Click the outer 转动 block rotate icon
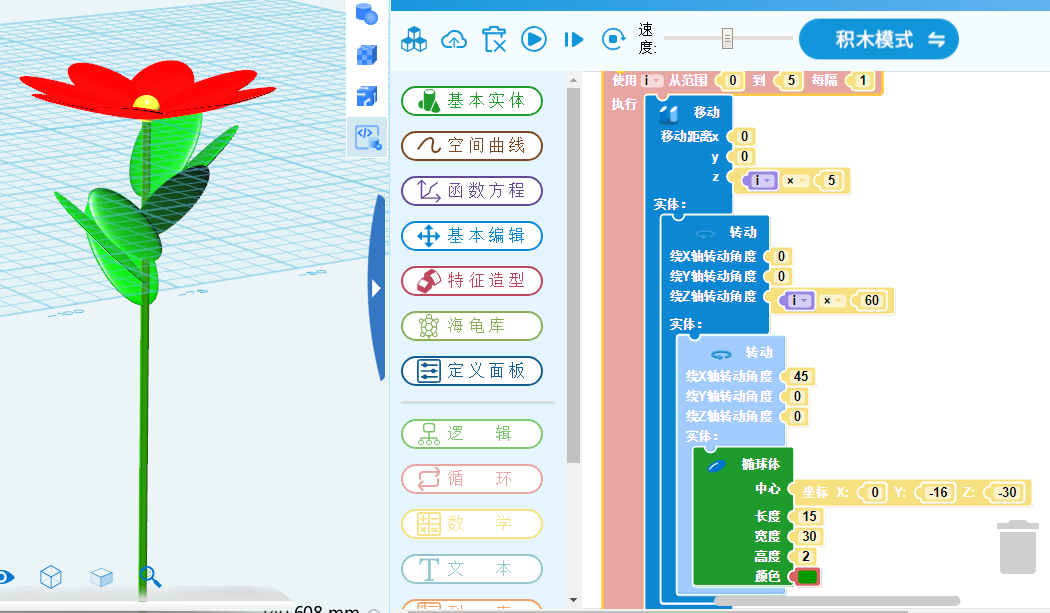Viewport: 1050px width, 613px height. point(704,234)
